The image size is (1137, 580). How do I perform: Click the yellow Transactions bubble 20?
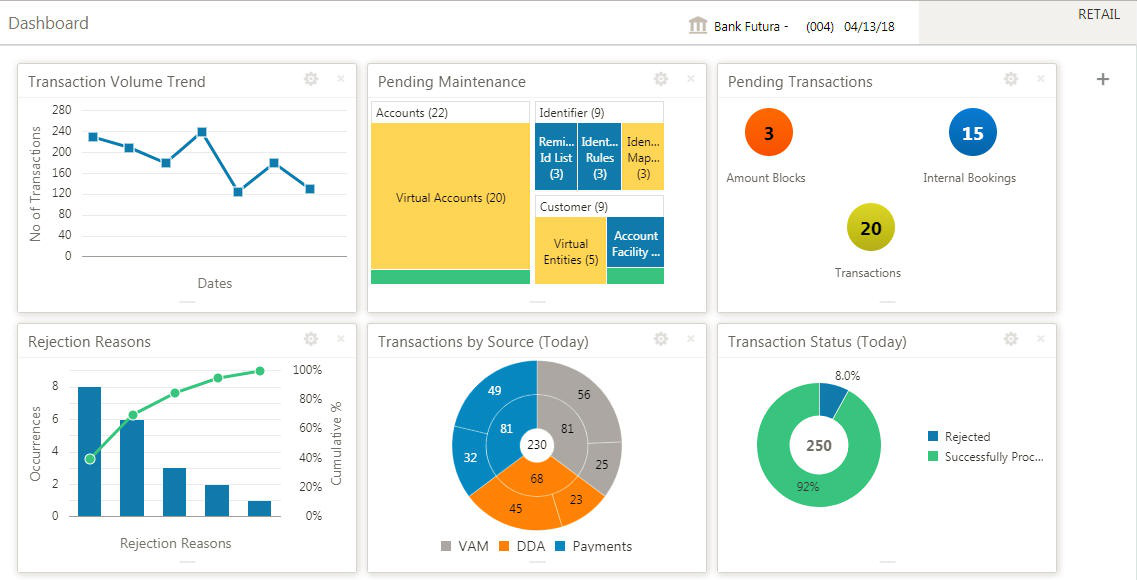click(870, 228)
